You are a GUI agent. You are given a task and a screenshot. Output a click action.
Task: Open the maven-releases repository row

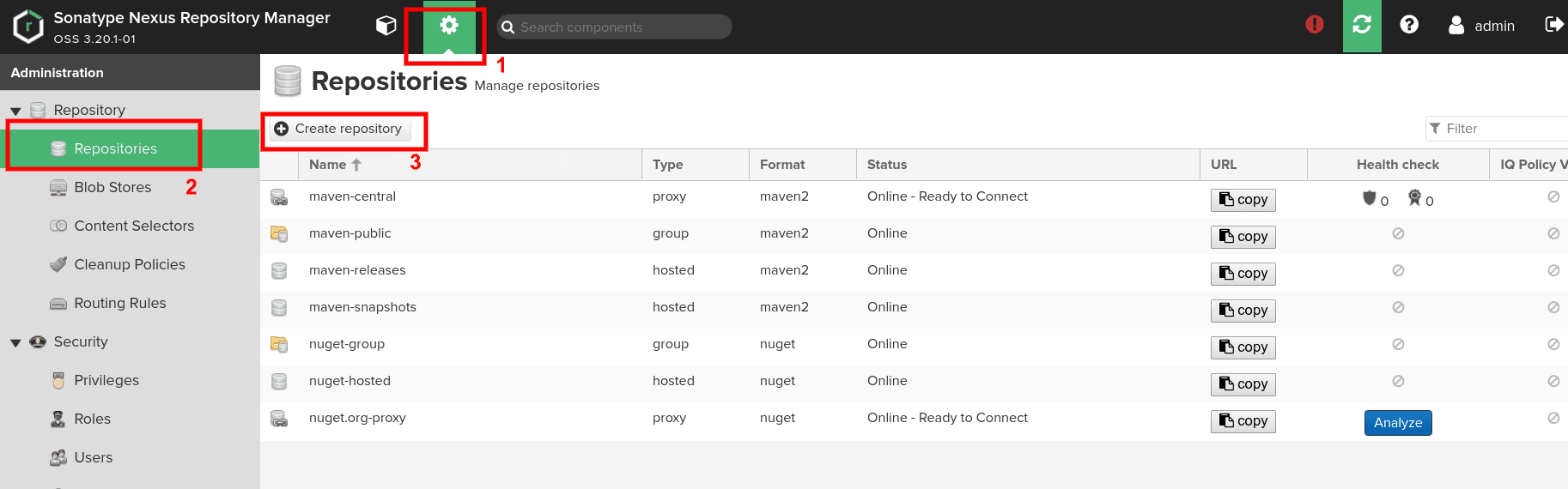914,273
